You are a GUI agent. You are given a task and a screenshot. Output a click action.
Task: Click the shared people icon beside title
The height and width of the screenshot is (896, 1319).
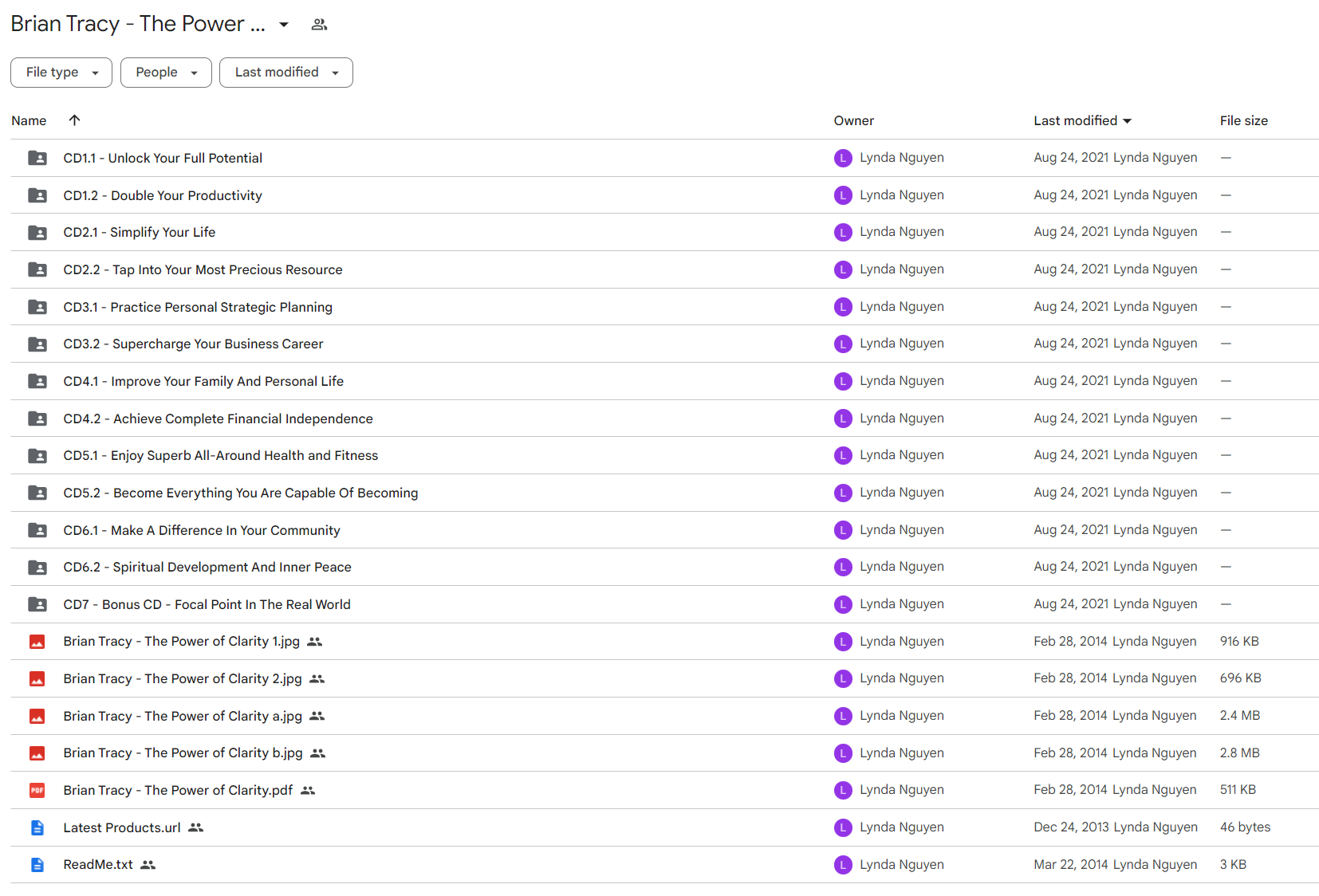[x=319, y=25]
